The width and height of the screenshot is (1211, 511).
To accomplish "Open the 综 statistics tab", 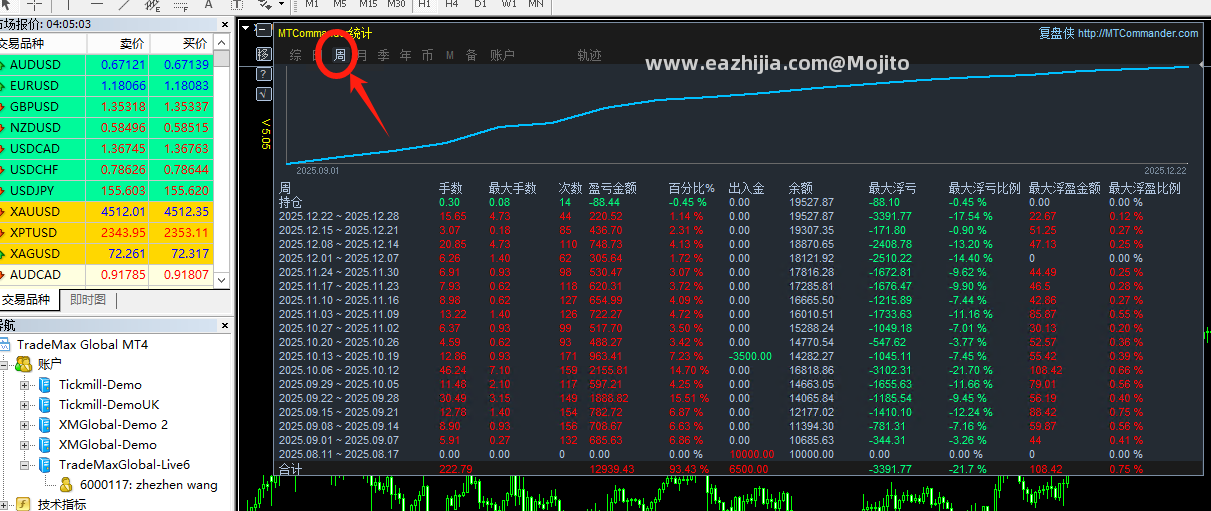I will click(296, 55).
